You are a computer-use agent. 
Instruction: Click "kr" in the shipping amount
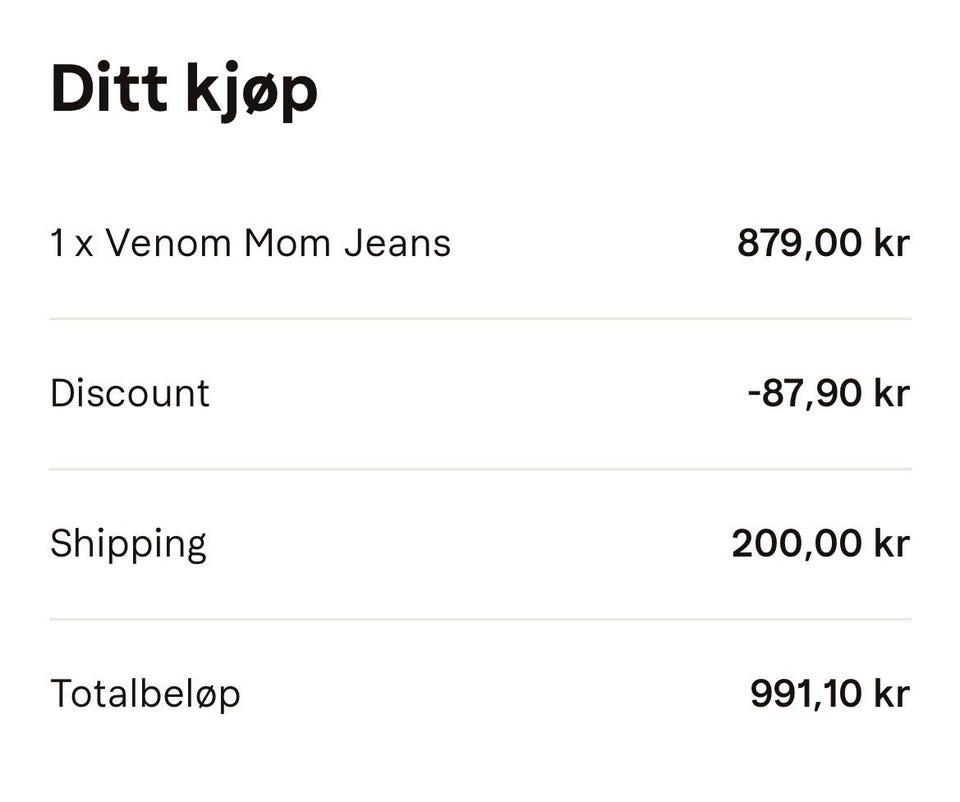tap(891, 544)
